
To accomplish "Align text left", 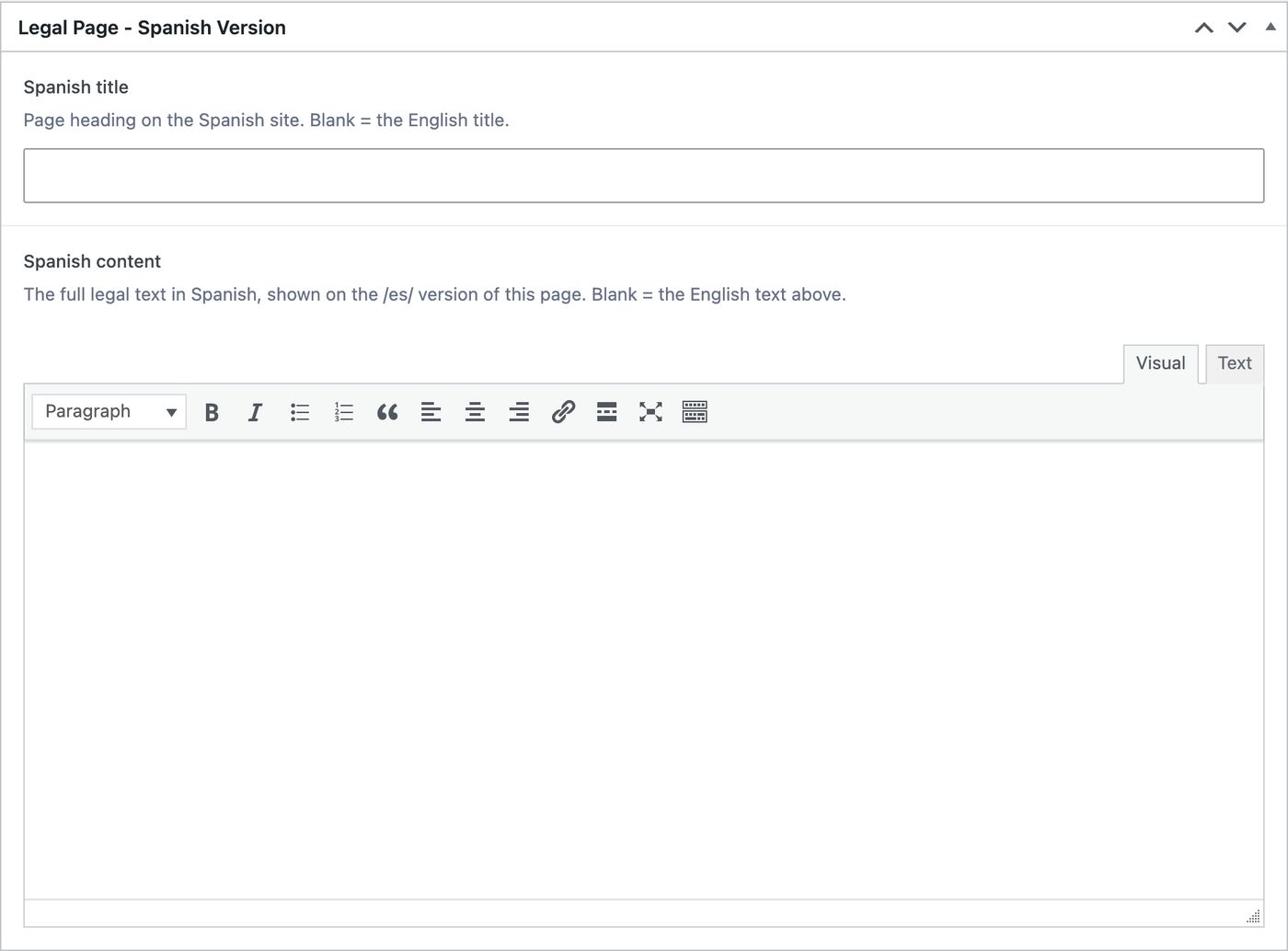I will (431, 412).
